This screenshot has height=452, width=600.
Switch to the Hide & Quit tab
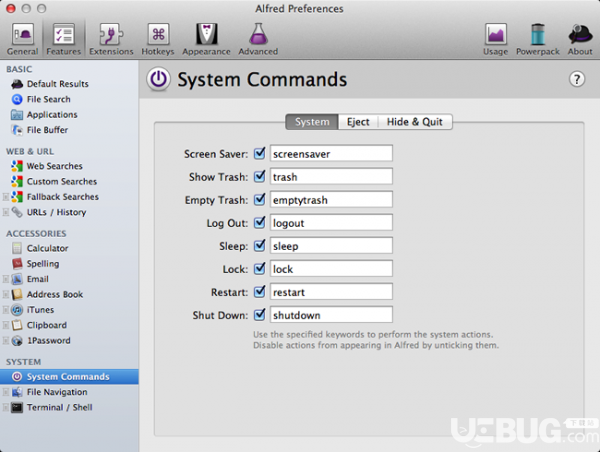415,122
